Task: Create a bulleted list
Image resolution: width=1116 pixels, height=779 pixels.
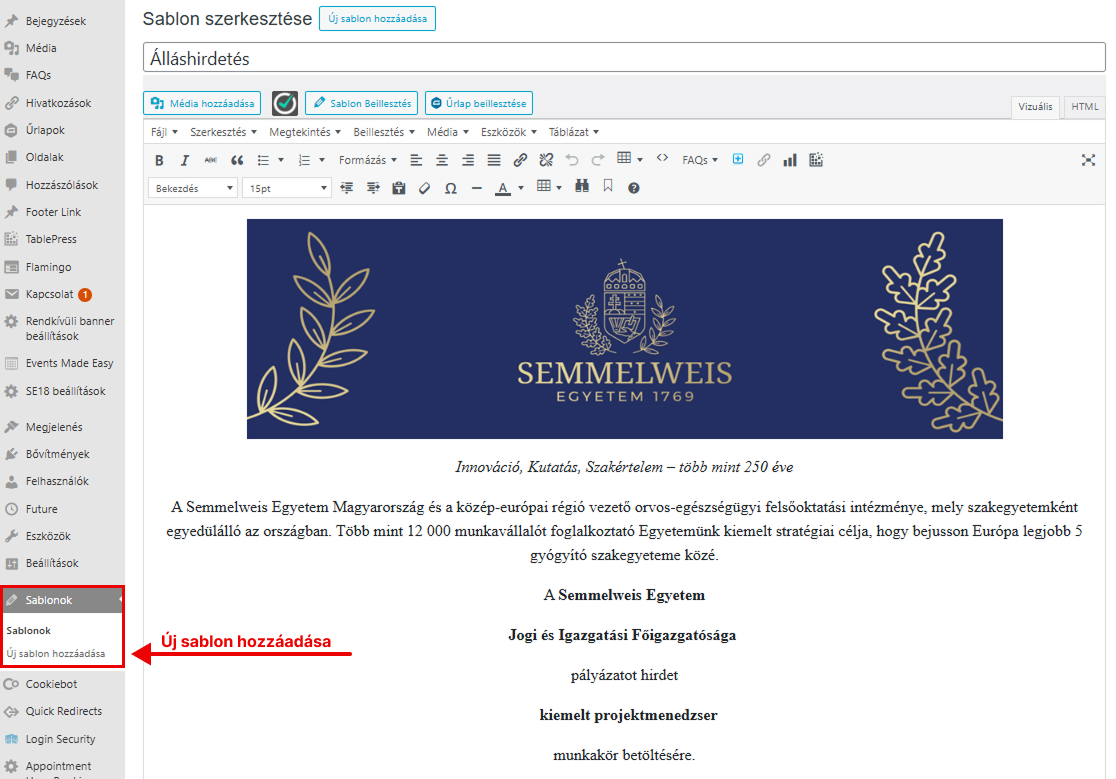Action: click(x=263, y=161)
